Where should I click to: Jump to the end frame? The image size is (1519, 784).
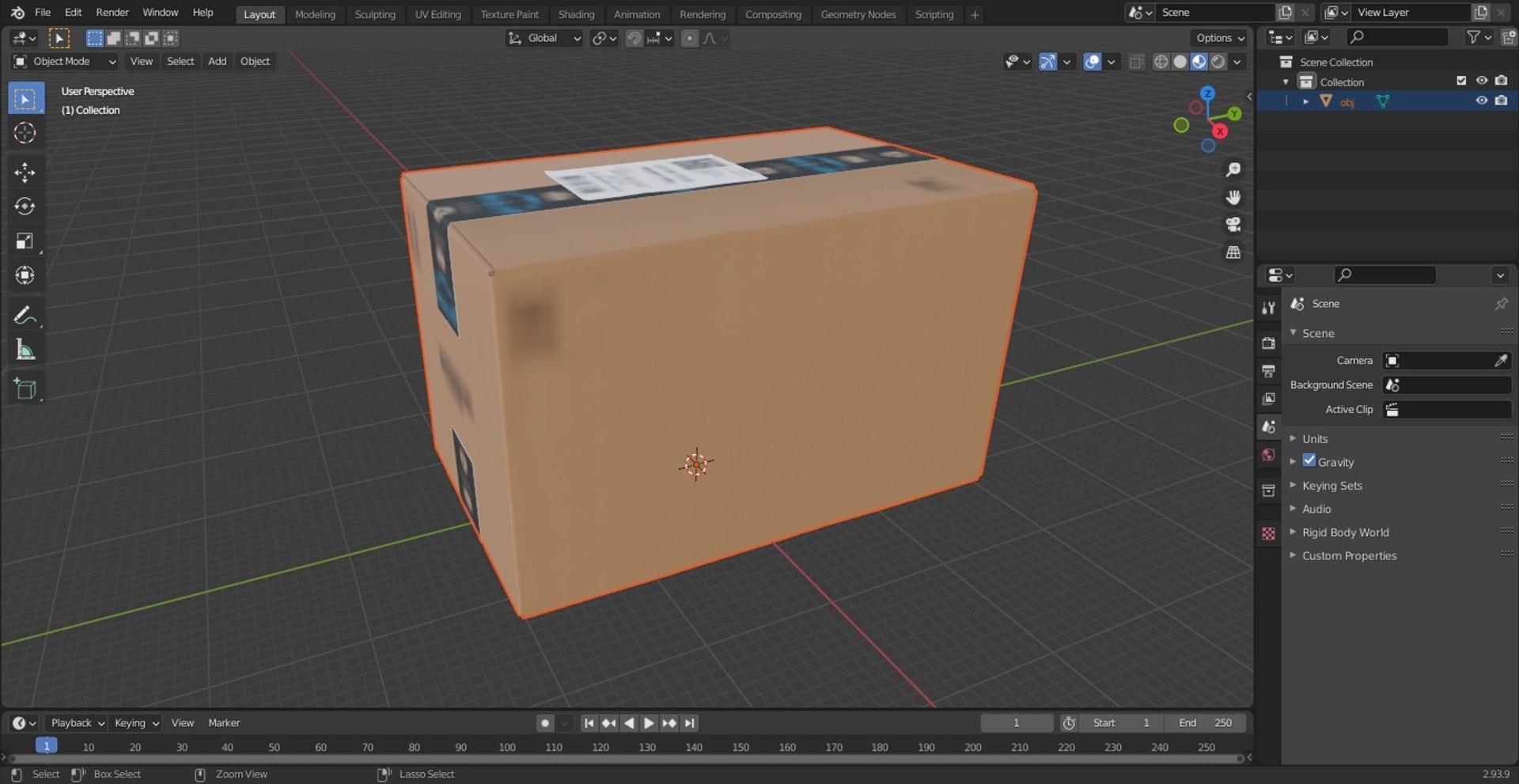tap(690, 723)
